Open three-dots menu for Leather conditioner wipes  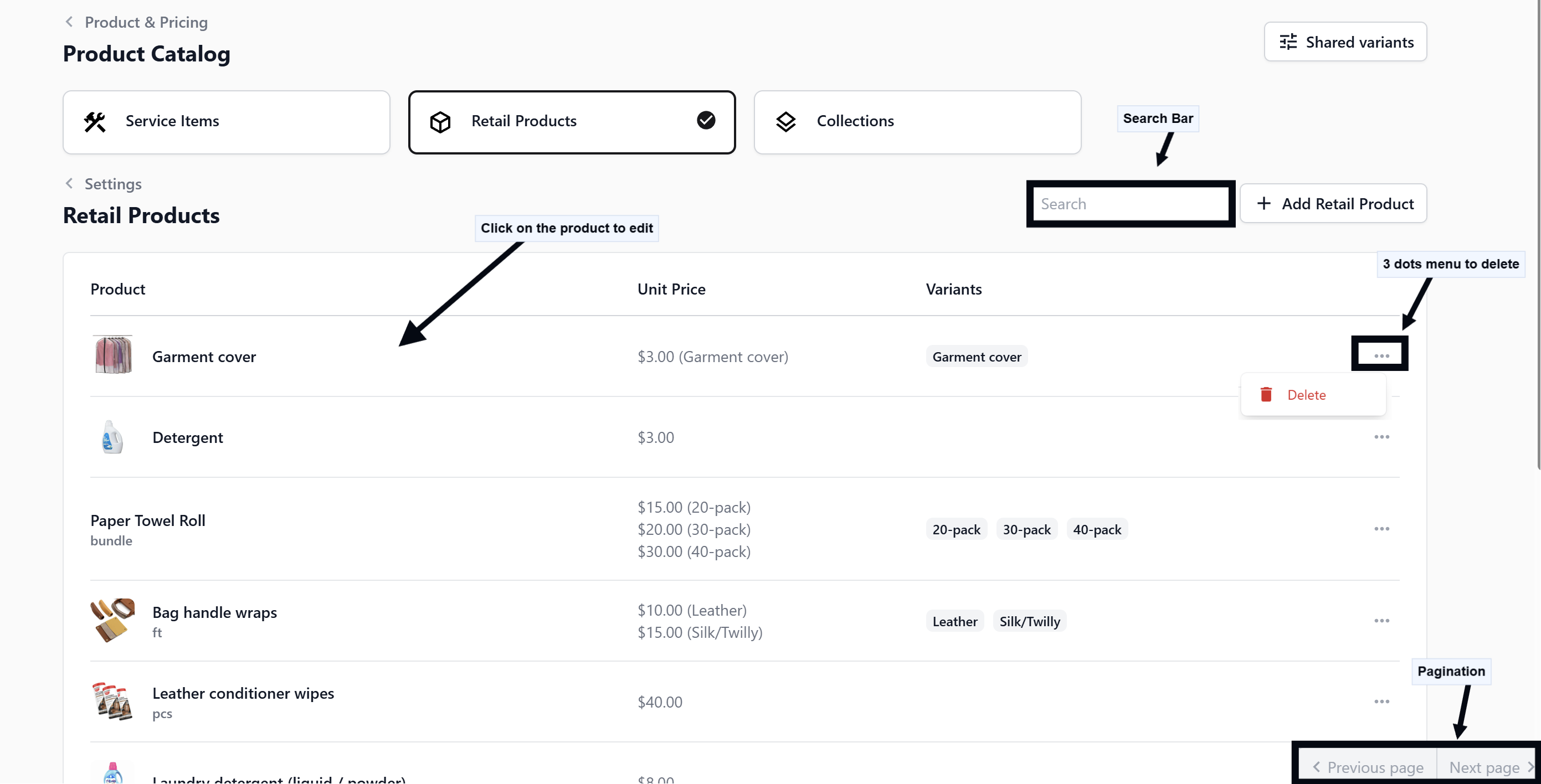point(1381,702)
